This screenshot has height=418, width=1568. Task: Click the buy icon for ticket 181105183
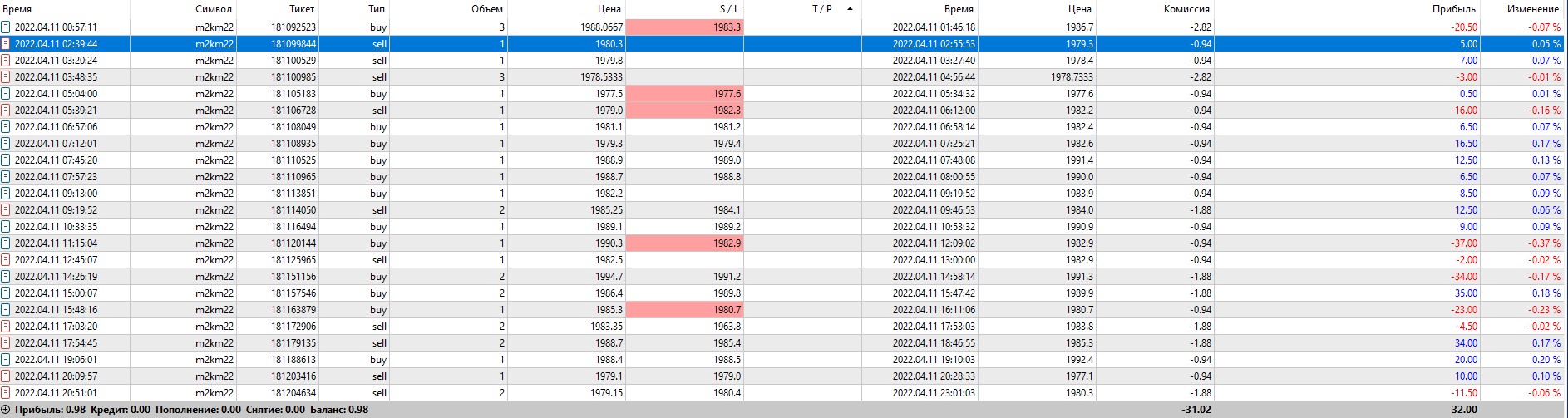6,93
